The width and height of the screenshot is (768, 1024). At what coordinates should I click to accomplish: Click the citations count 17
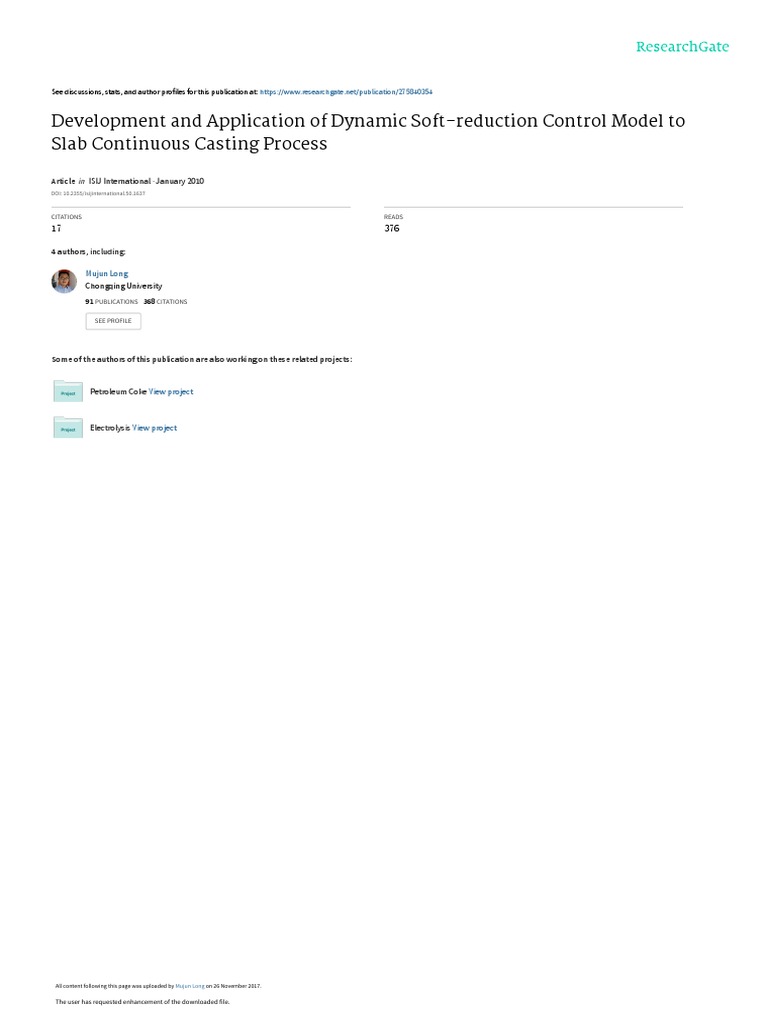(x=56, y=229)
